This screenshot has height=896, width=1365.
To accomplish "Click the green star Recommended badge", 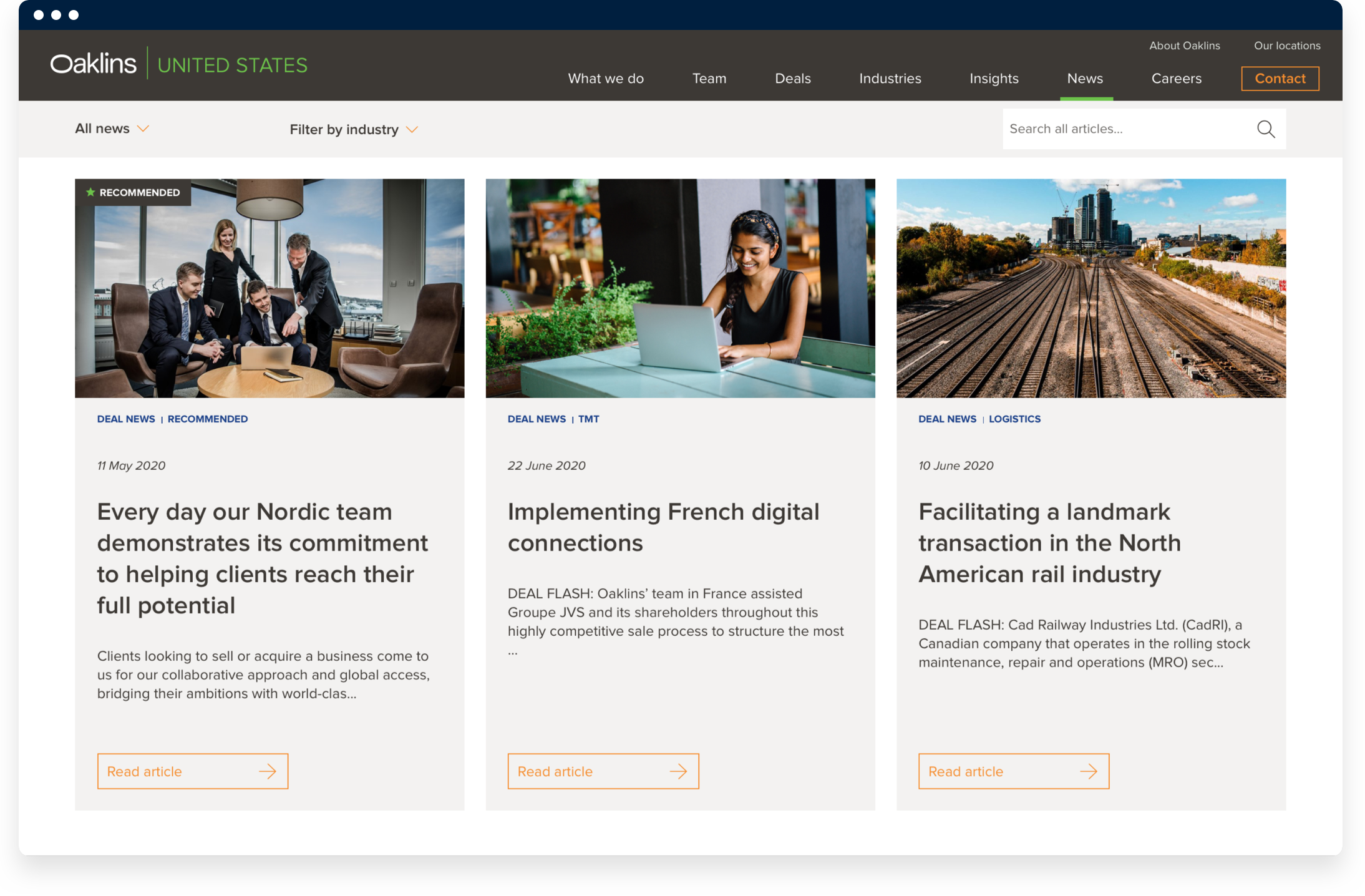I will (x=133, y=192).
